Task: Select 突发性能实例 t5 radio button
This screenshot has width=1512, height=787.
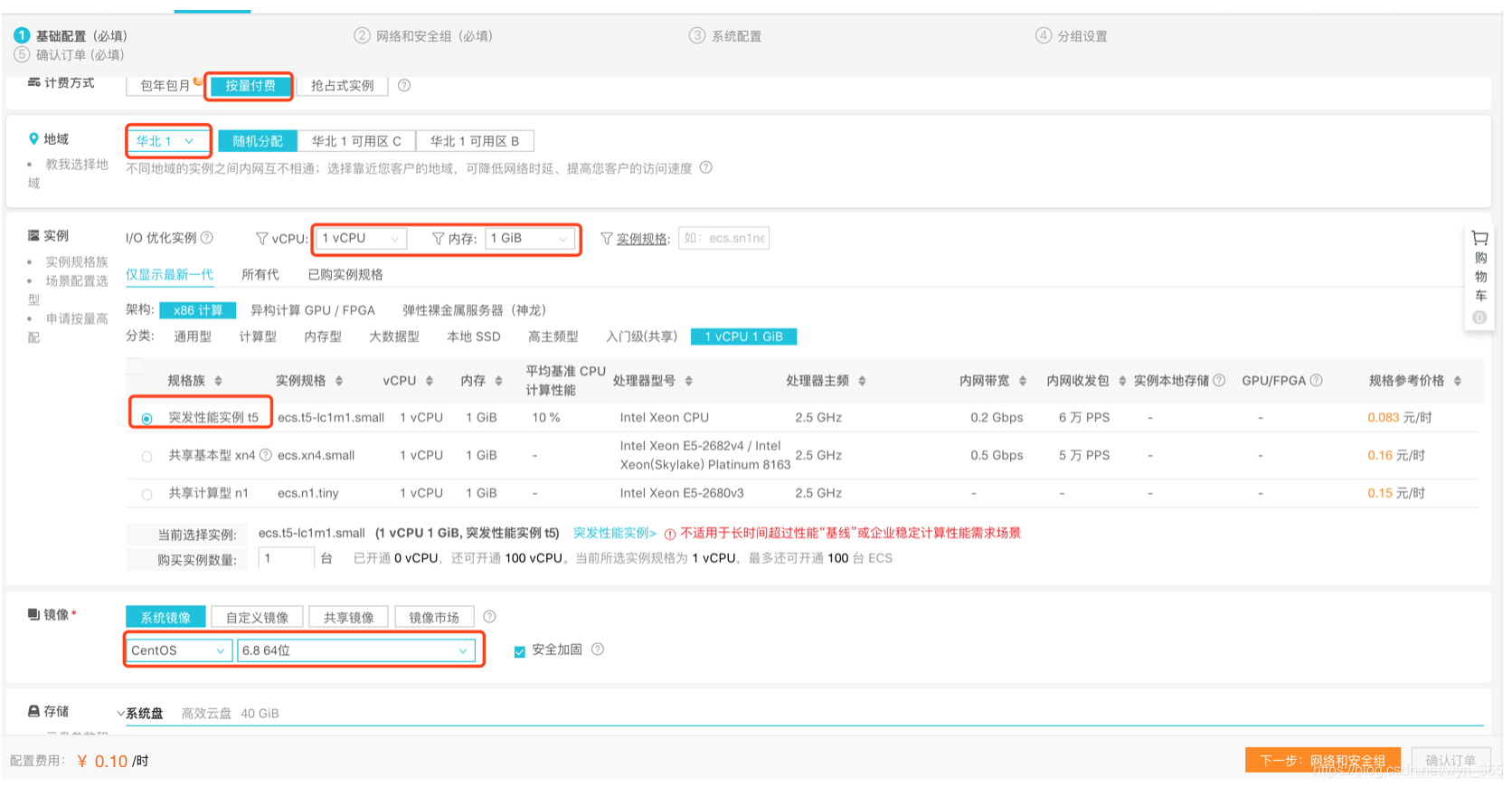Action: pos(146,419)
